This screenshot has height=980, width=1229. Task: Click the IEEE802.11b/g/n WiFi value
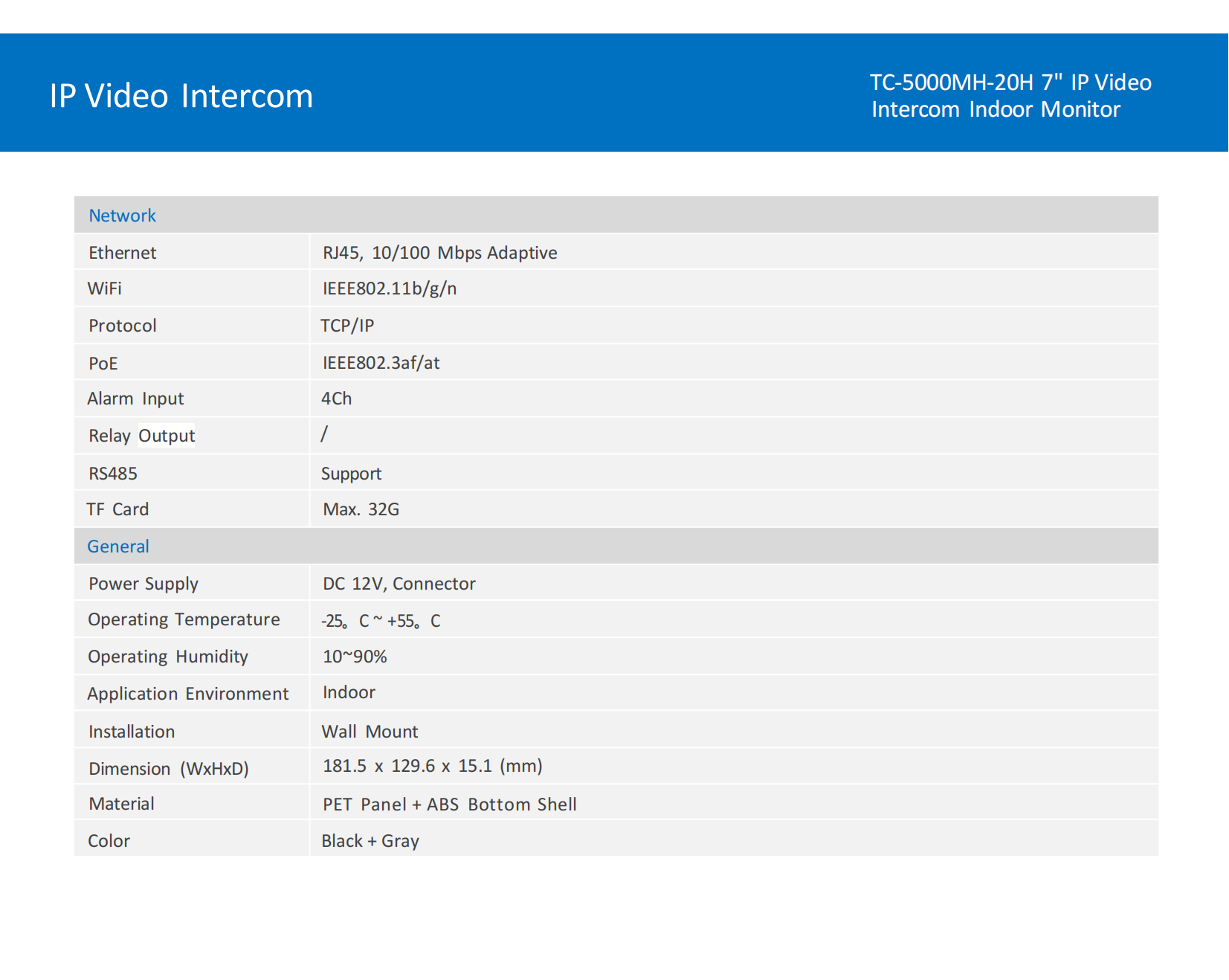pyautogui.click(x=390, y=288)
